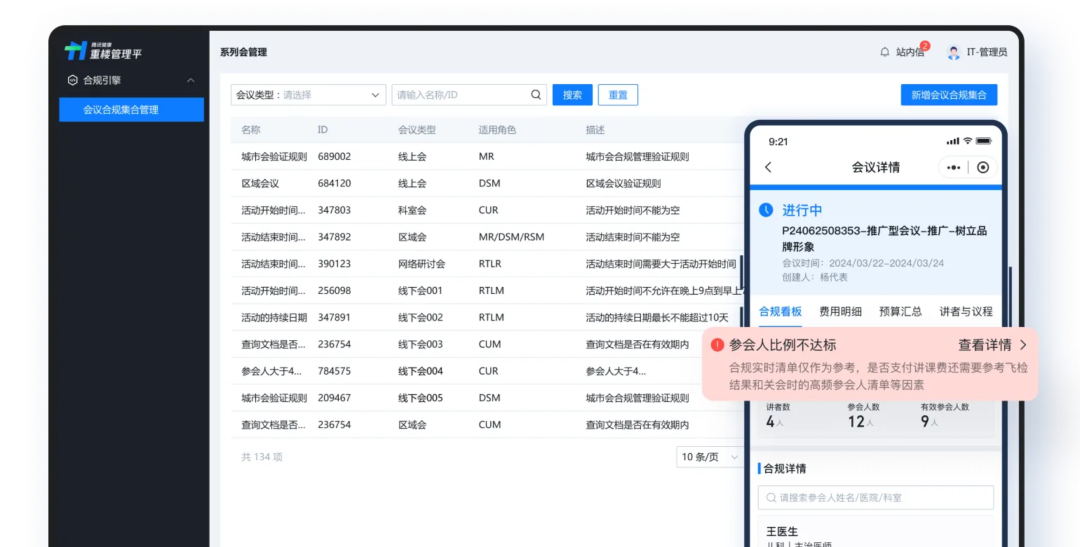Click the 请搜索参会人 search field
Image resolution: width=1080 pixels, height=547 pixels.
(x=875, y=497)
